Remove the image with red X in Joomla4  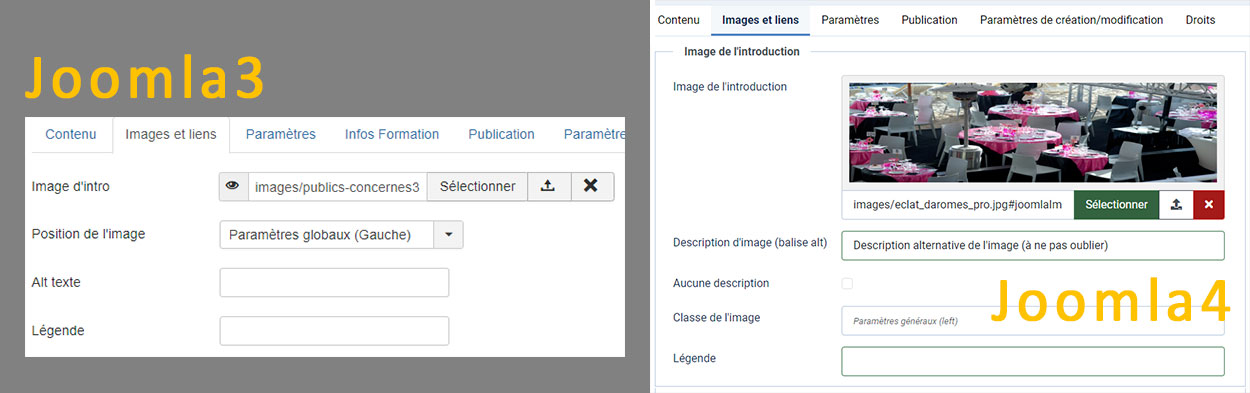[1209, 204]
